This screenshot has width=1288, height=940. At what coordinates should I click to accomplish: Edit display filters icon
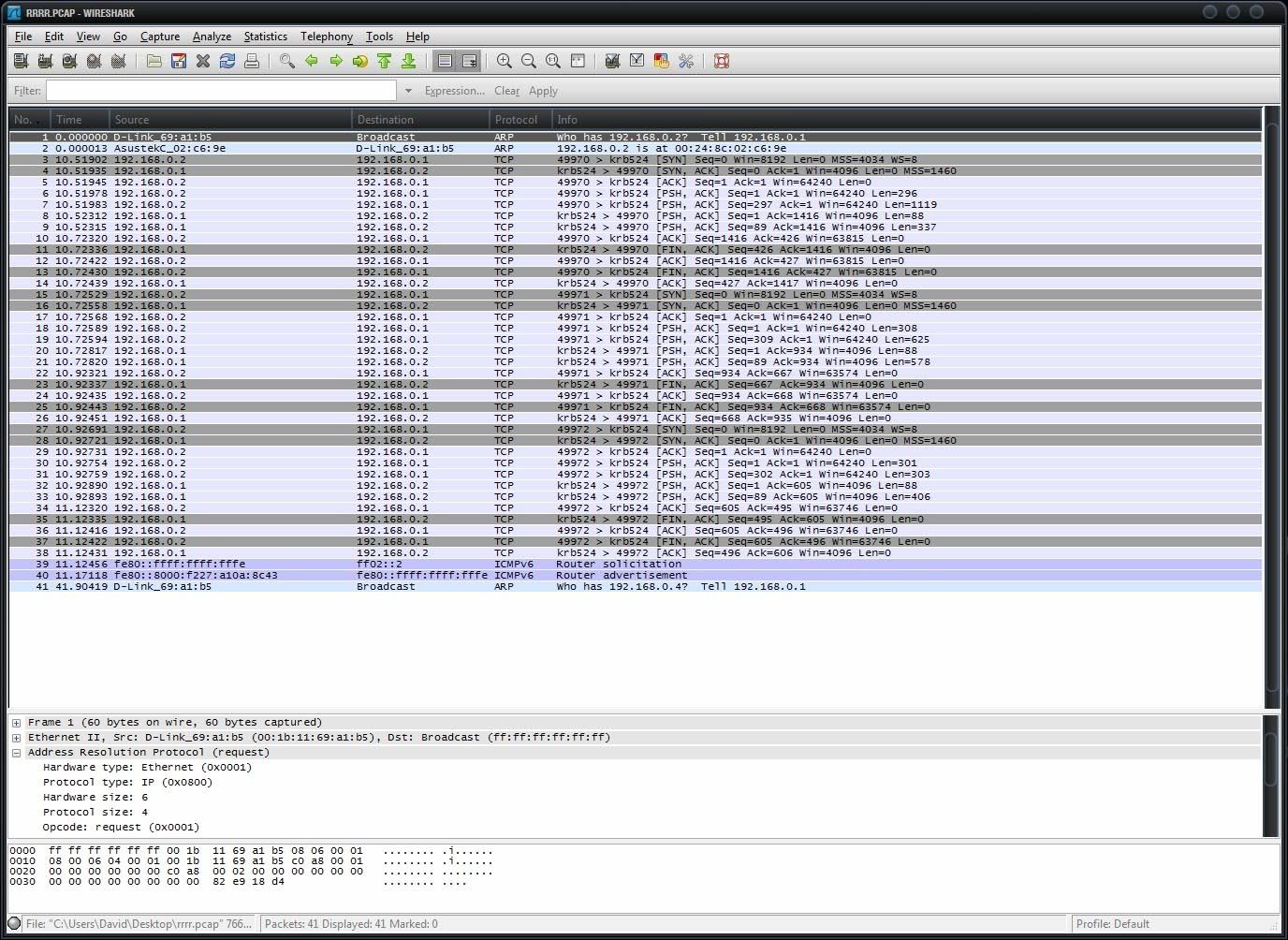[x=637, y=61]
